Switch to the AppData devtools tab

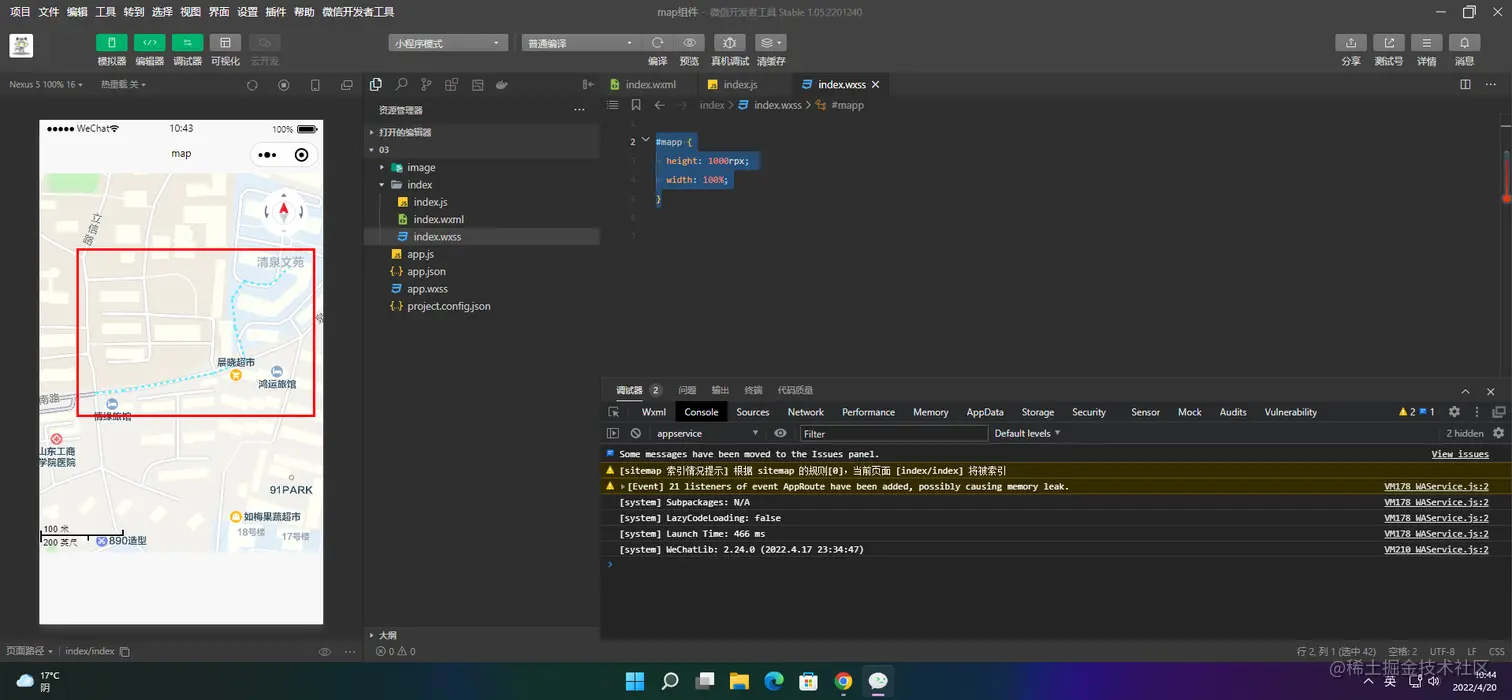pyautogui.click(x=985, y=412)
